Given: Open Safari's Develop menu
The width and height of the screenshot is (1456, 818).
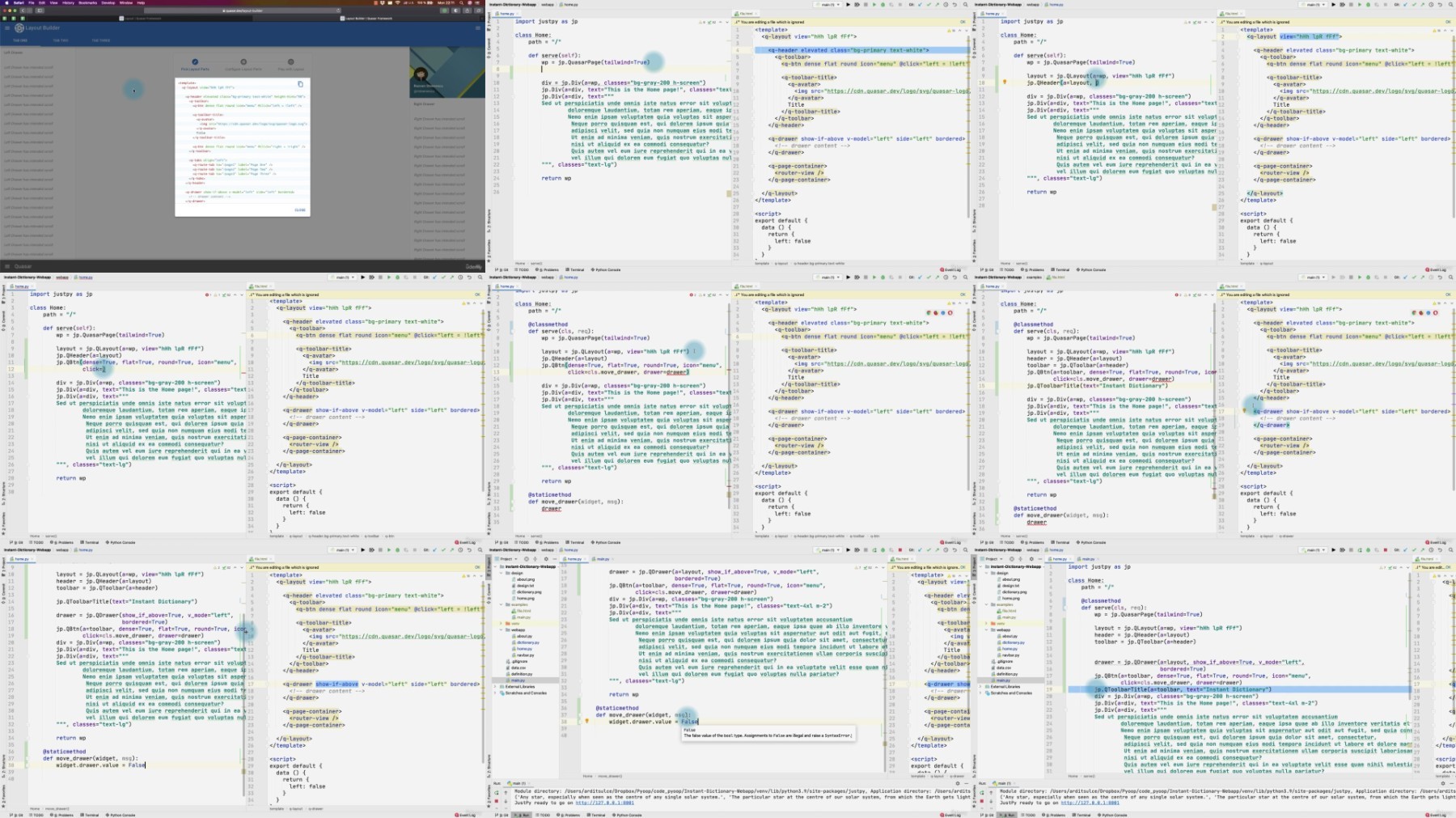Looking at the screenshot, I should (108, 2).
